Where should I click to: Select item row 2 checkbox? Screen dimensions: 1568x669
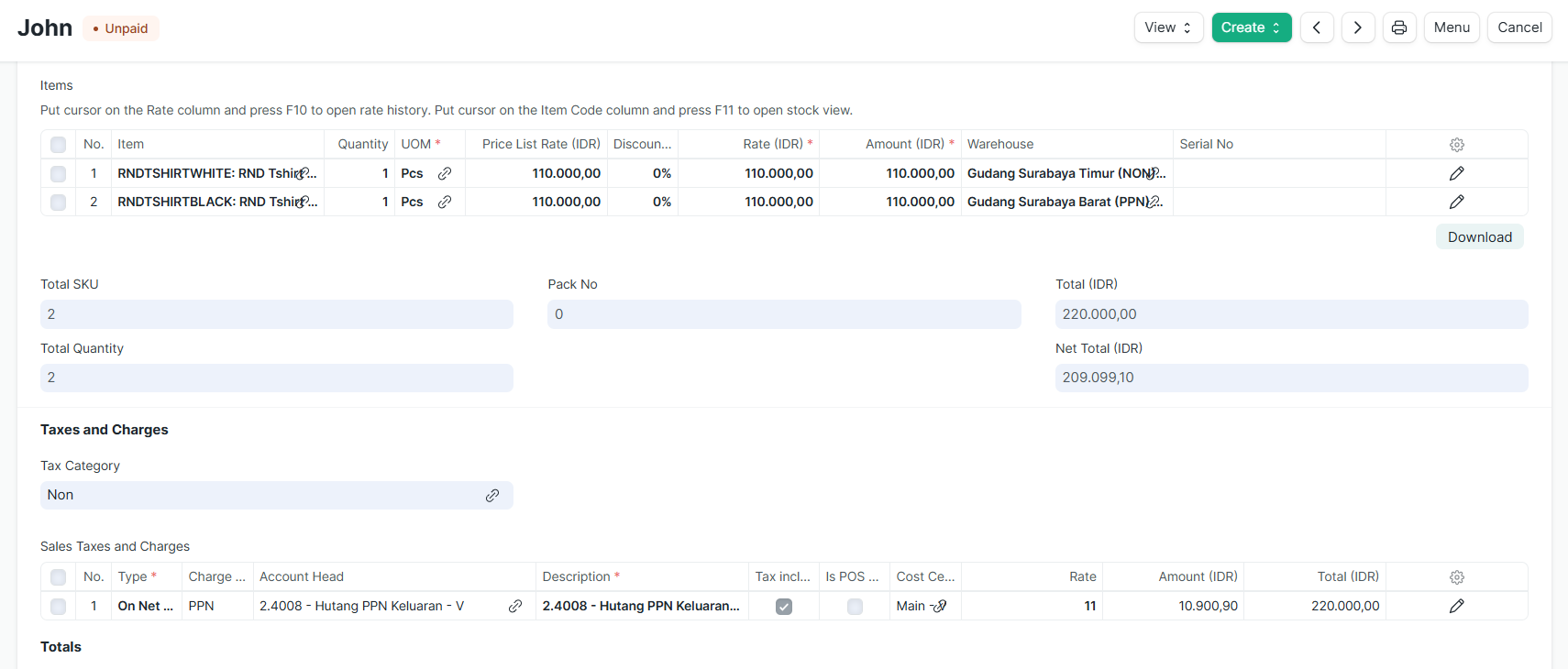tap(59, 202)
